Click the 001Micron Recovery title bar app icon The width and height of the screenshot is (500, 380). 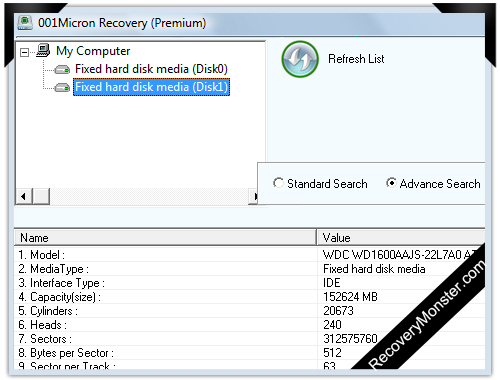coord(25,23)
